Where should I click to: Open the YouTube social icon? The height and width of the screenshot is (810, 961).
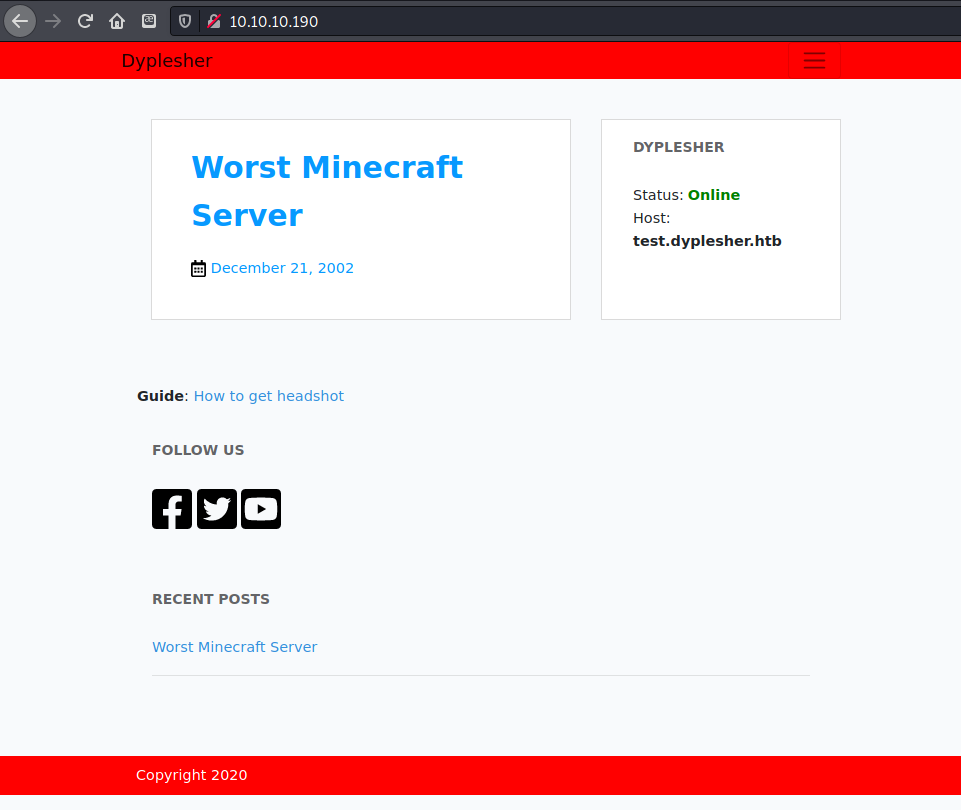(x=261, y=509)
